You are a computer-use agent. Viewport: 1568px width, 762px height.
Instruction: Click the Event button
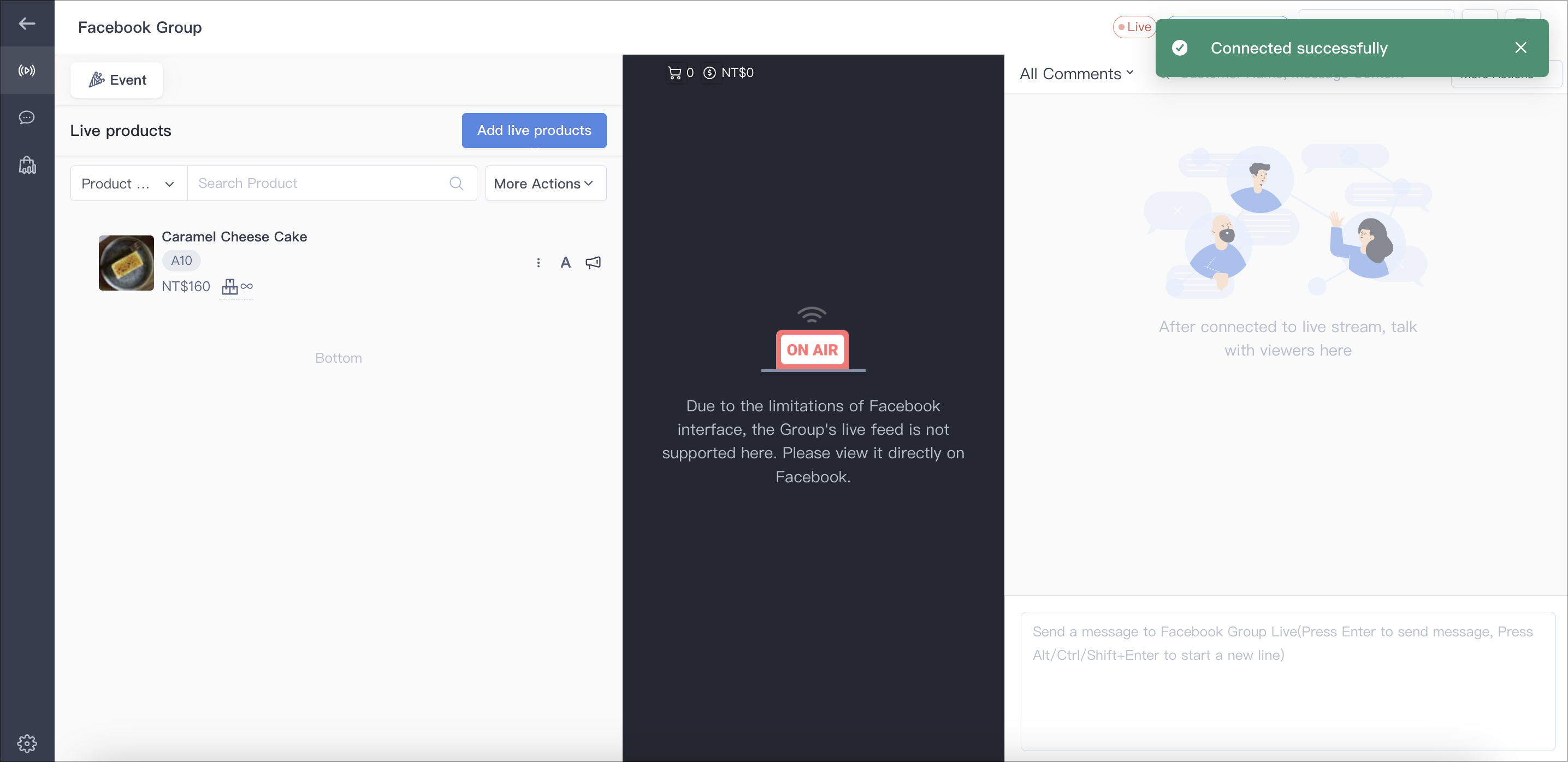click(117, 80)
